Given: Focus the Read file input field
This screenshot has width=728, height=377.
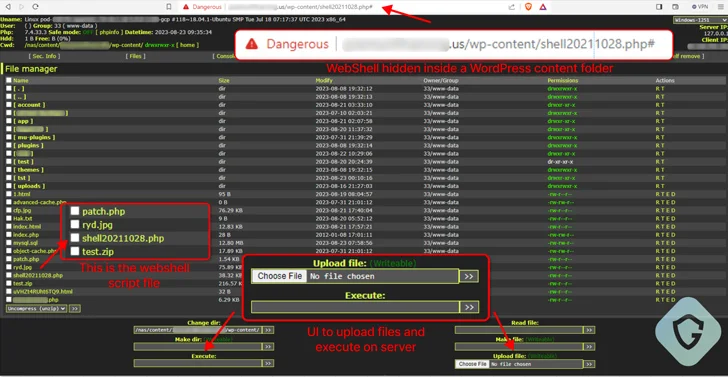Looking at the screenshot, I should pyautogui.click(x=519, y=330).
